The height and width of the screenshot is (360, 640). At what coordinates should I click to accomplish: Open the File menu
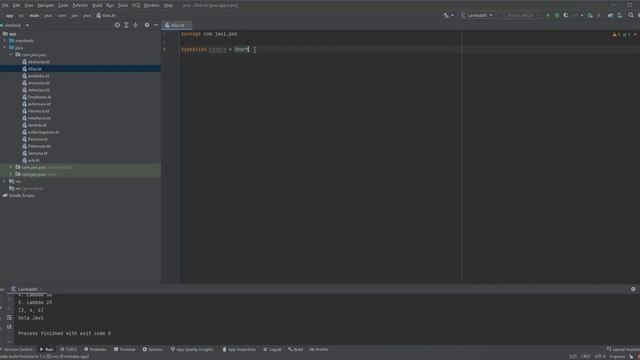click(5, 5)
